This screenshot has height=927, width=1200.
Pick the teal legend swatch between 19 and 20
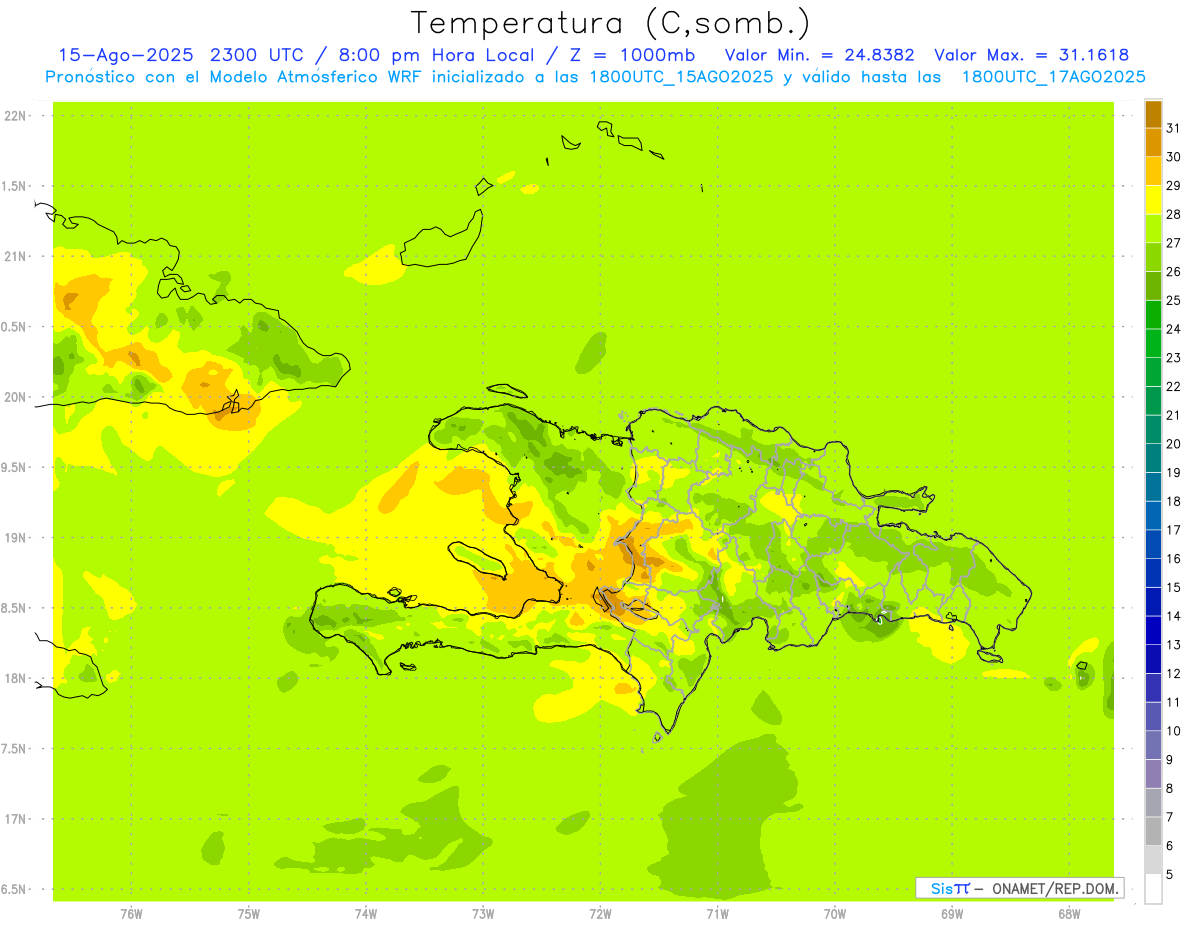tap(1153, 458)
